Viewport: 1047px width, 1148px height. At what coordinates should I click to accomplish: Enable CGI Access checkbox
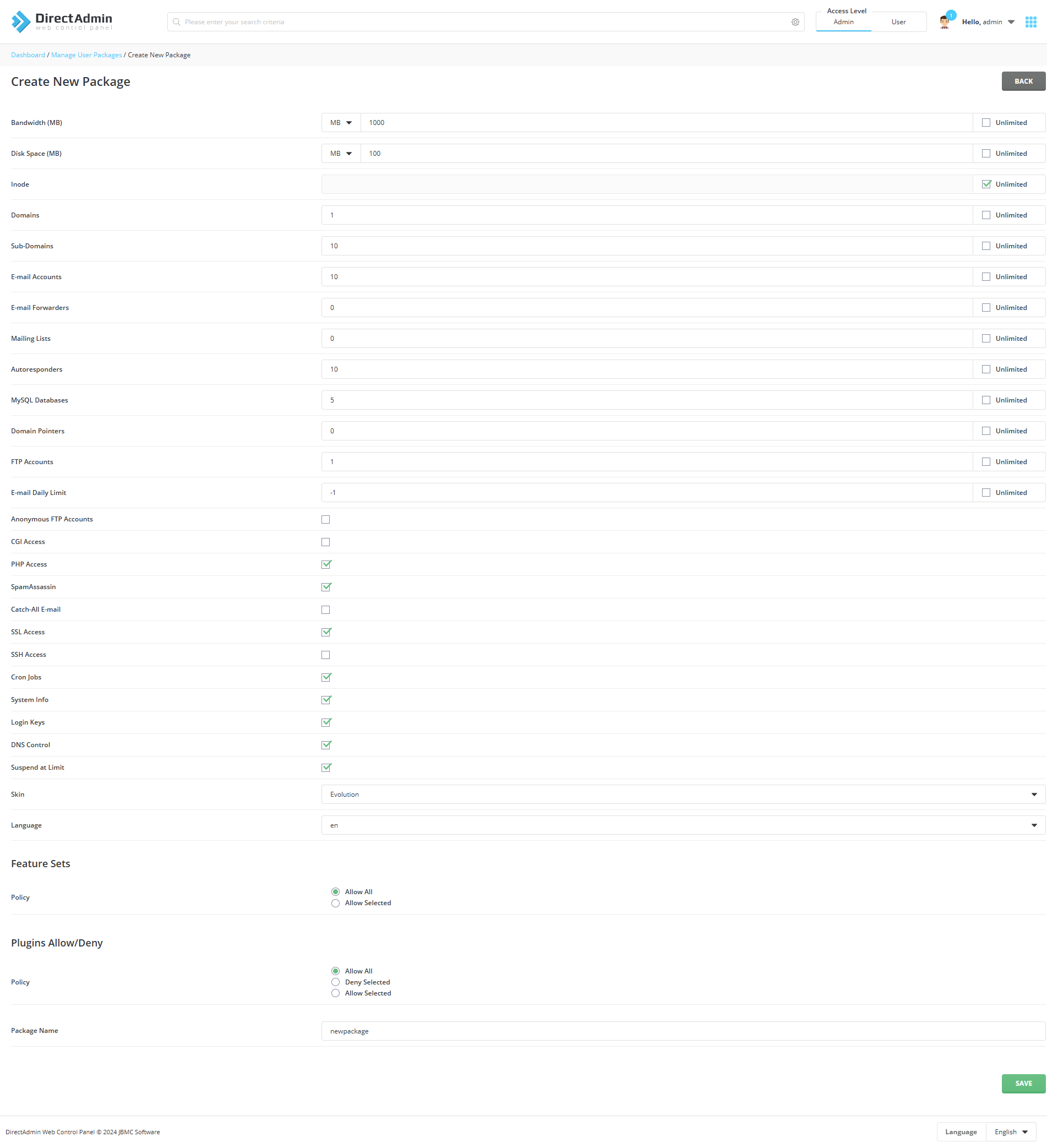click(x=326, y=542)
